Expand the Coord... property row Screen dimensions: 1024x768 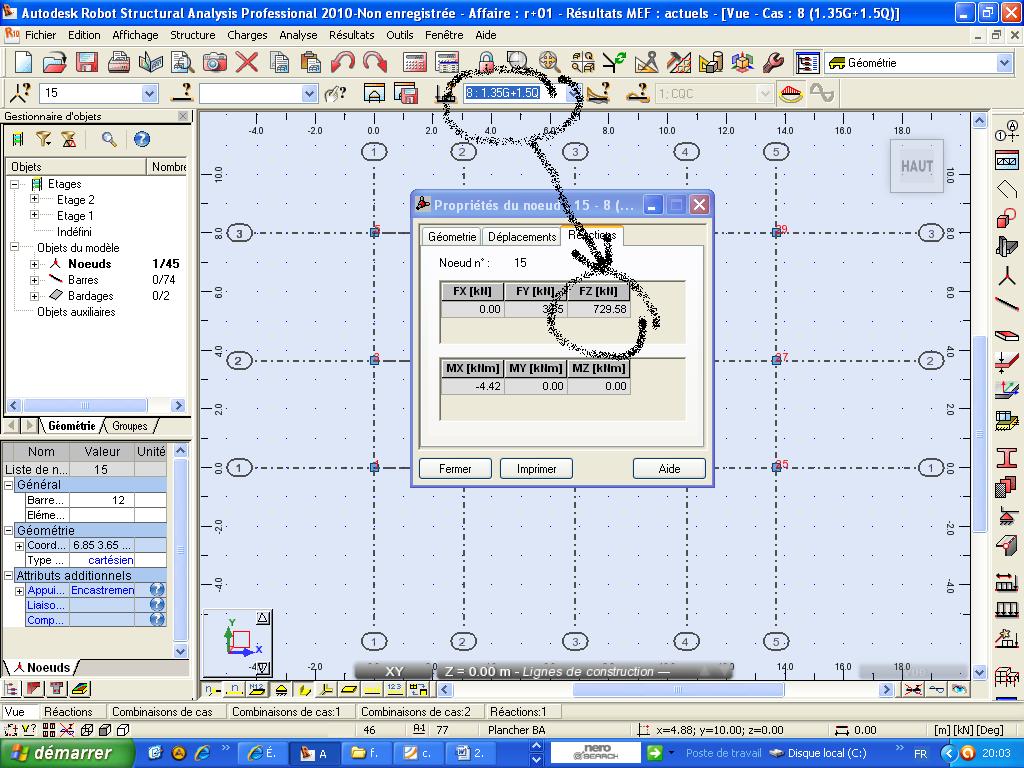click(20, 545)
